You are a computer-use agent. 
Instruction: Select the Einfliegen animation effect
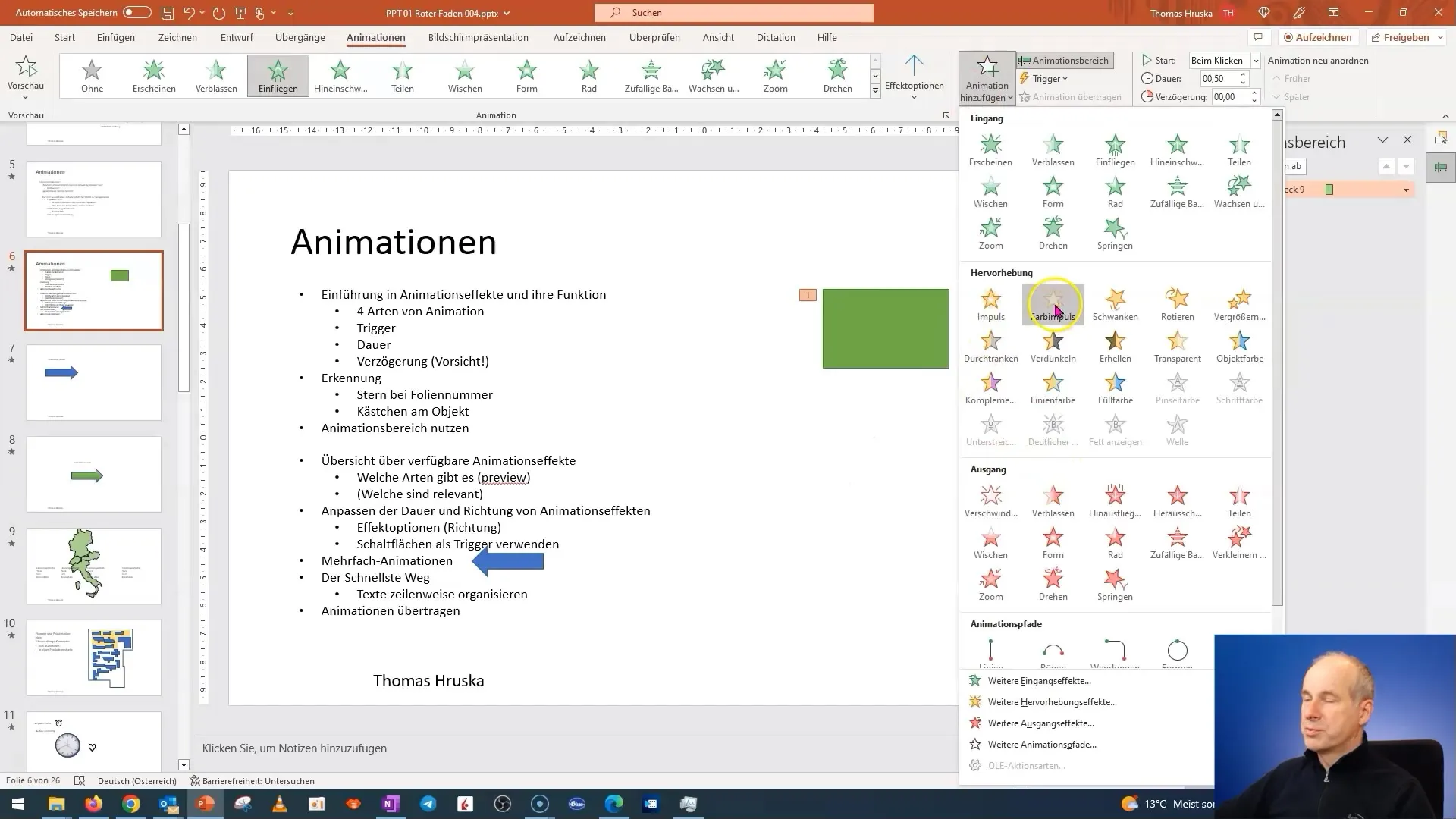(1115, 148)
